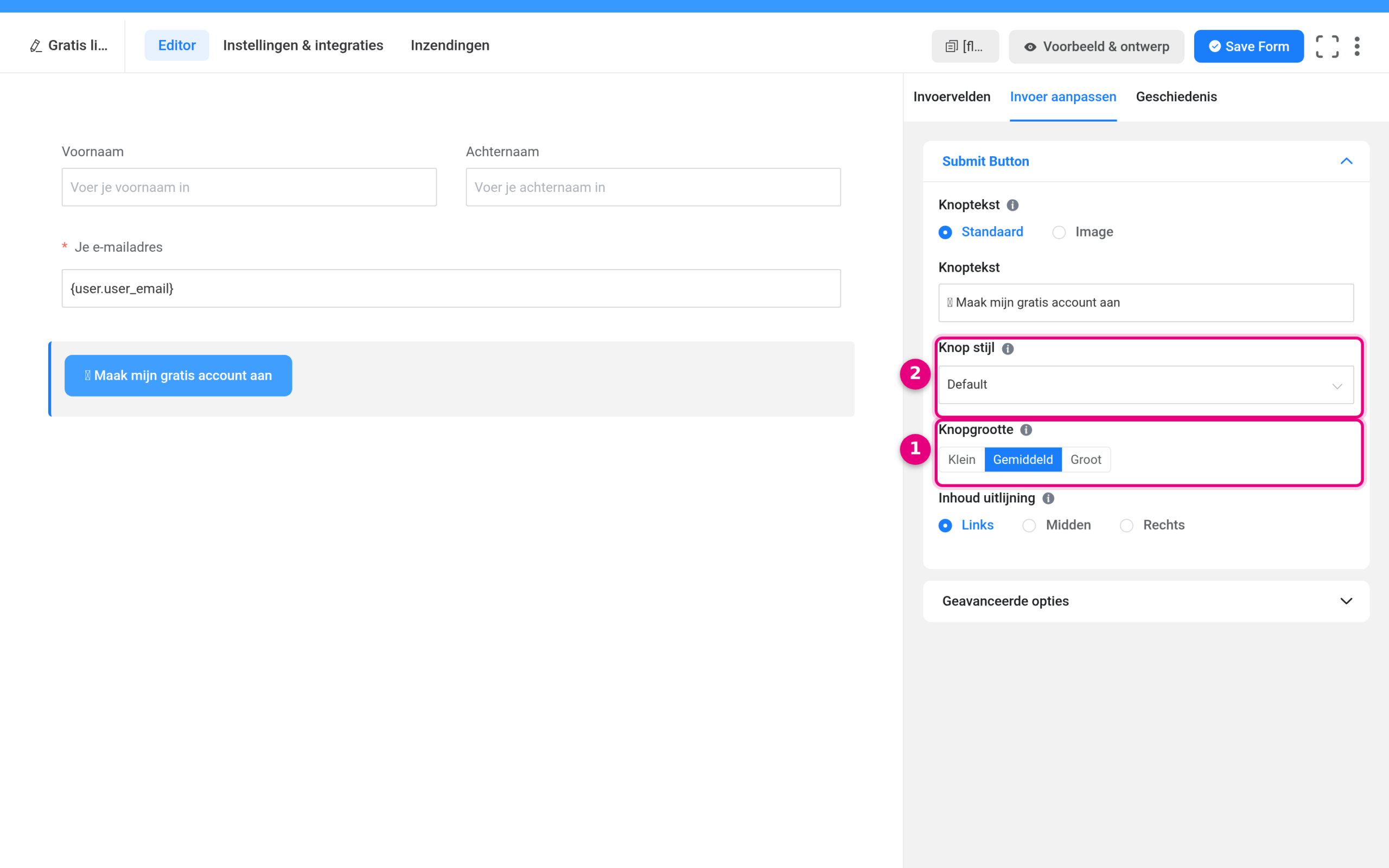The image size is (1389, 868).
Task: Open Instellingen & integraties tab
Action: (x=303, y=46)
